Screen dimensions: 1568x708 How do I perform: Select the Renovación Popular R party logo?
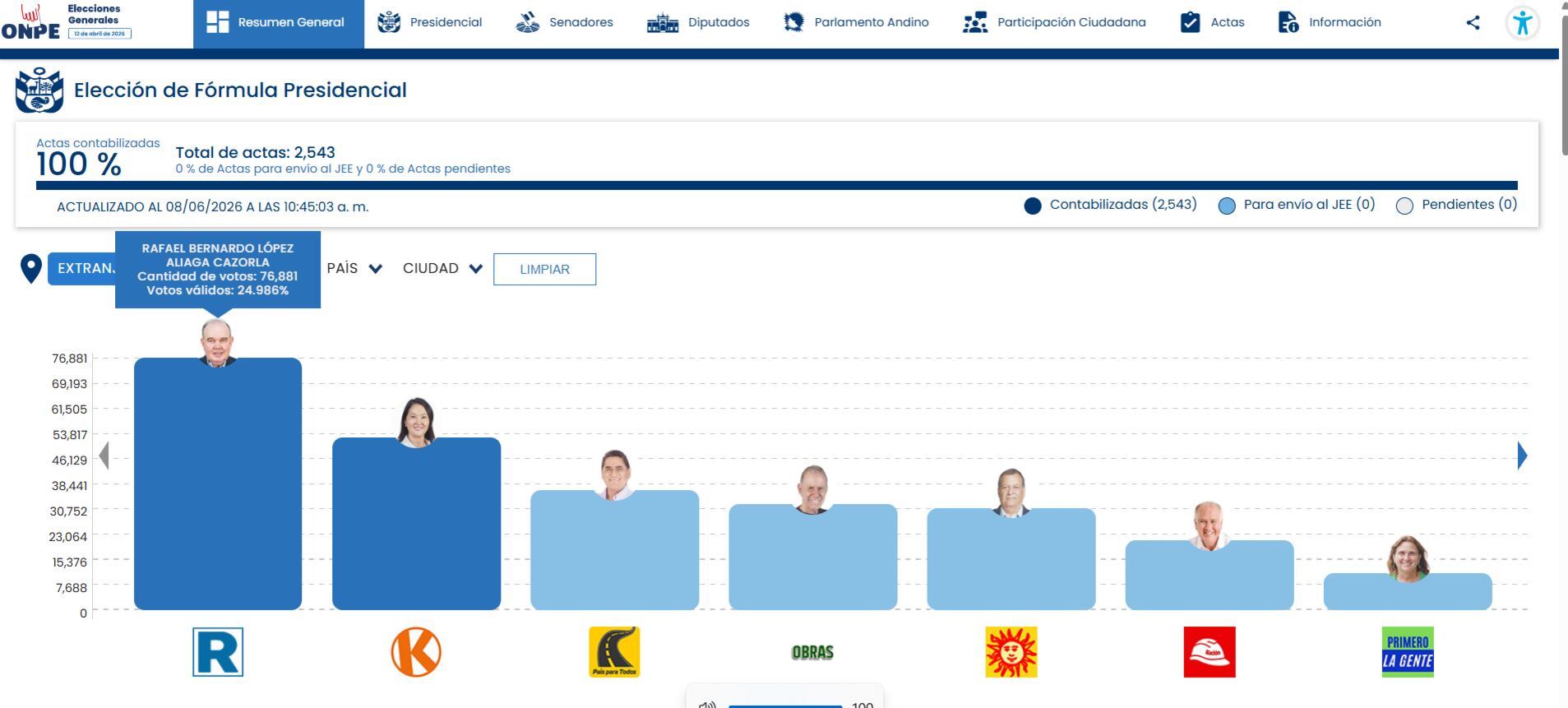coord(218,652)
